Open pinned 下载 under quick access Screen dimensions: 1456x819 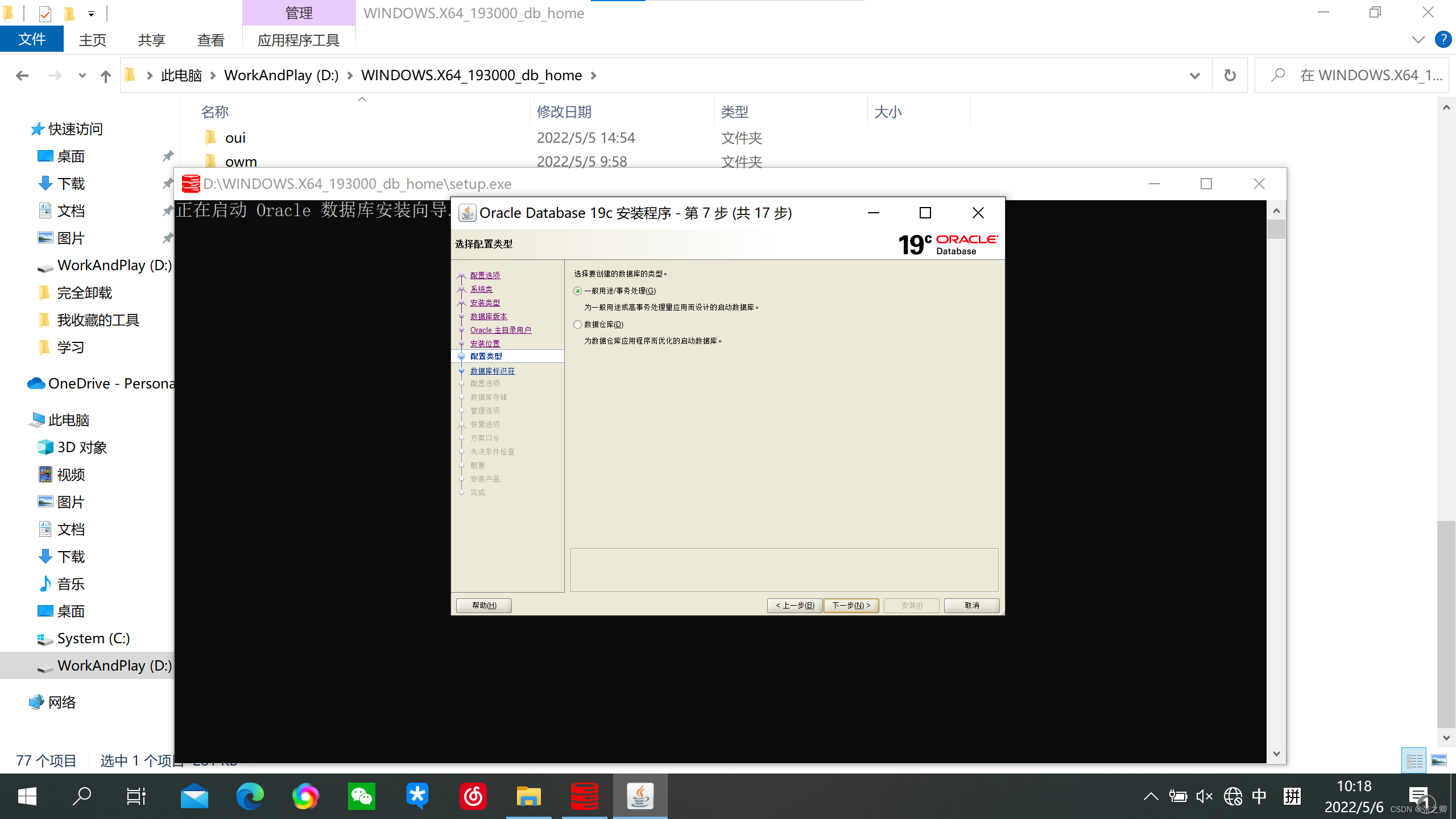click(61, 184)
